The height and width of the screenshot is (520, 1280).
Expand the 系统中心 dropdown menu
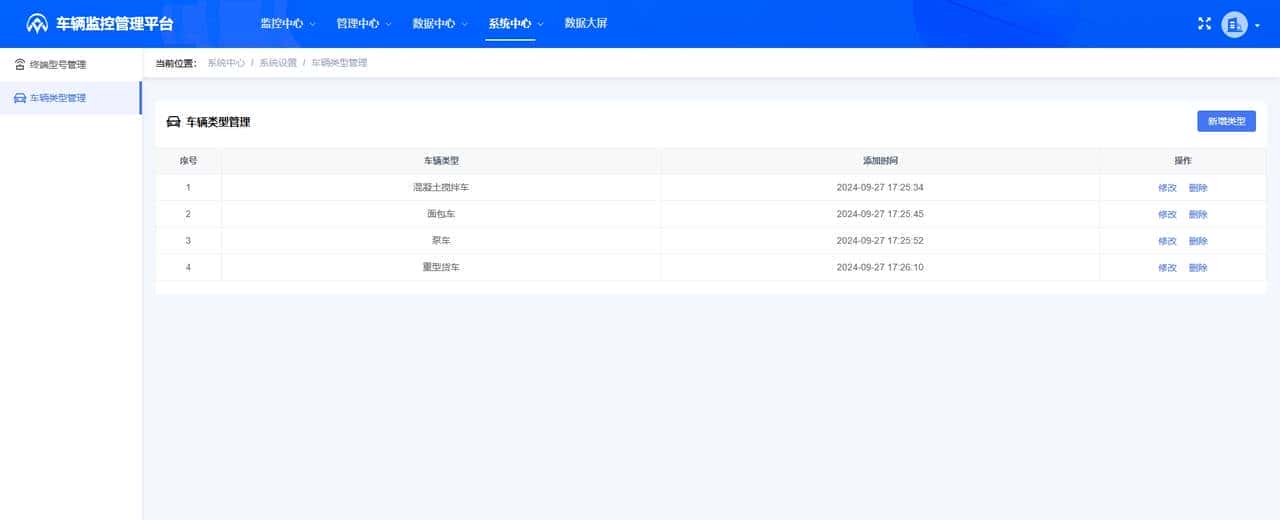pos(516,24)
